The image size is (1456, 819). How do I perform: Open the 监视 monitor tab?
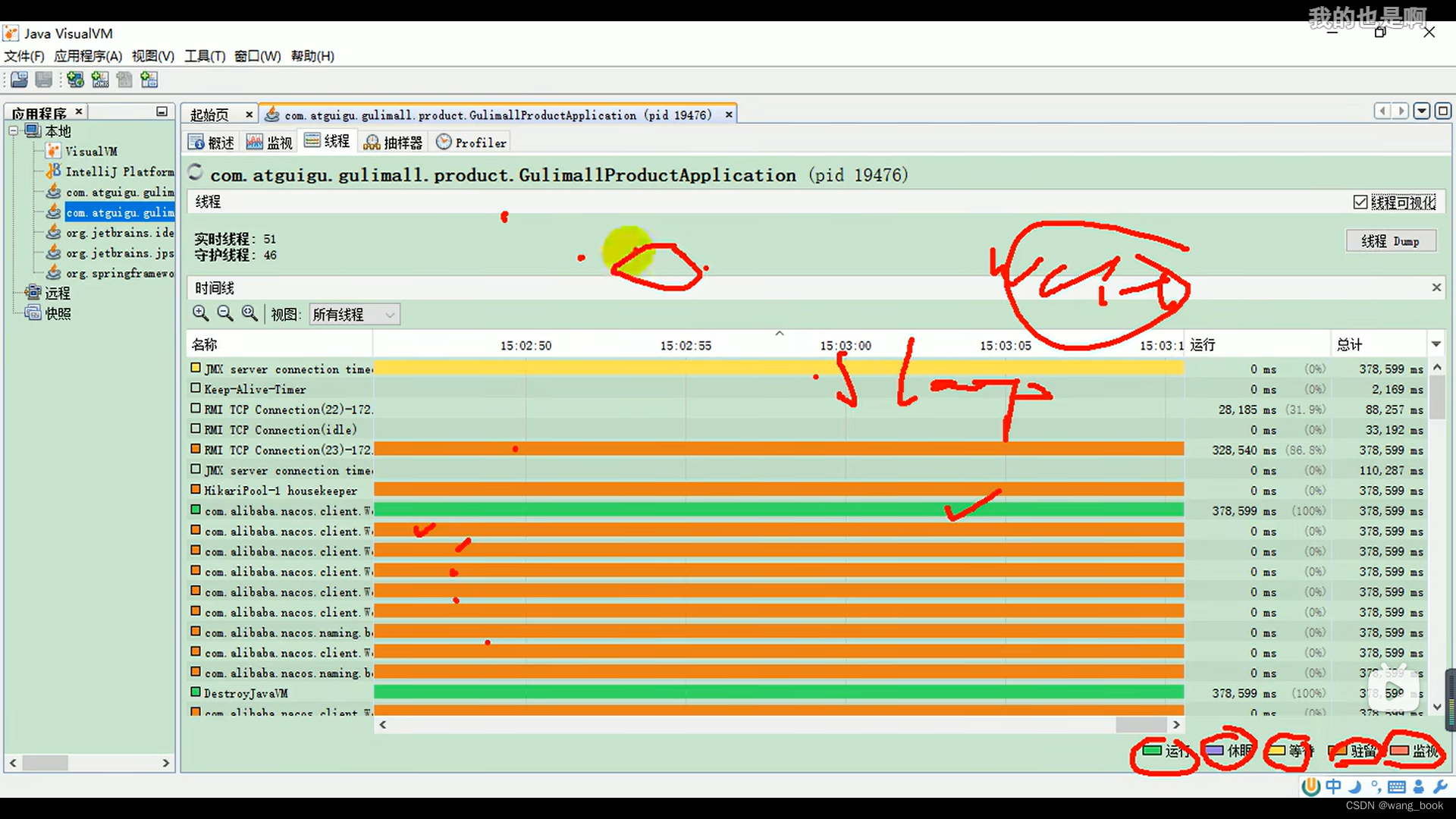(270, 143)
